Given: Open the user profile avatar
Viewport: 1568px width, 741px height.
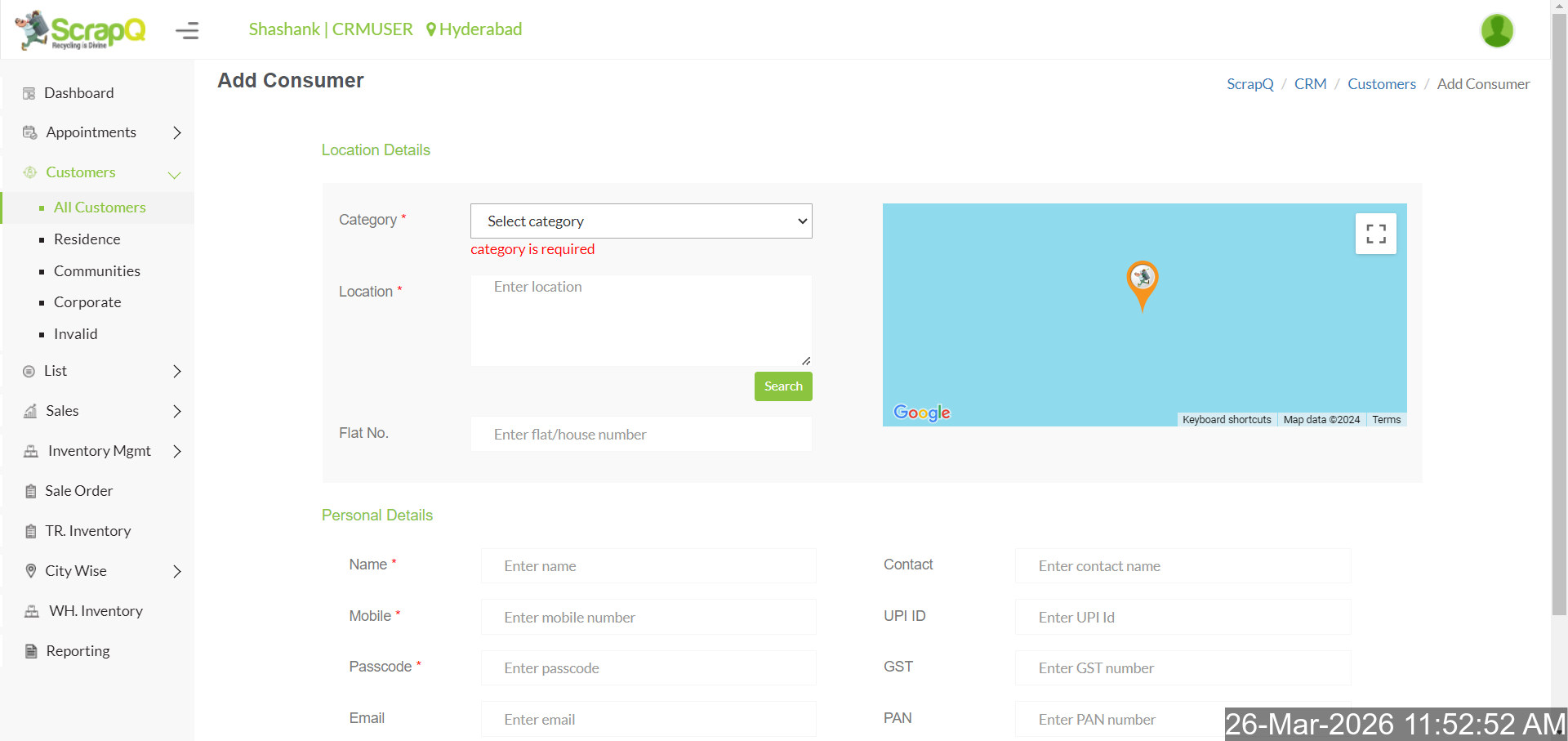Looking at the screenshot, I should coord(1496,31).
